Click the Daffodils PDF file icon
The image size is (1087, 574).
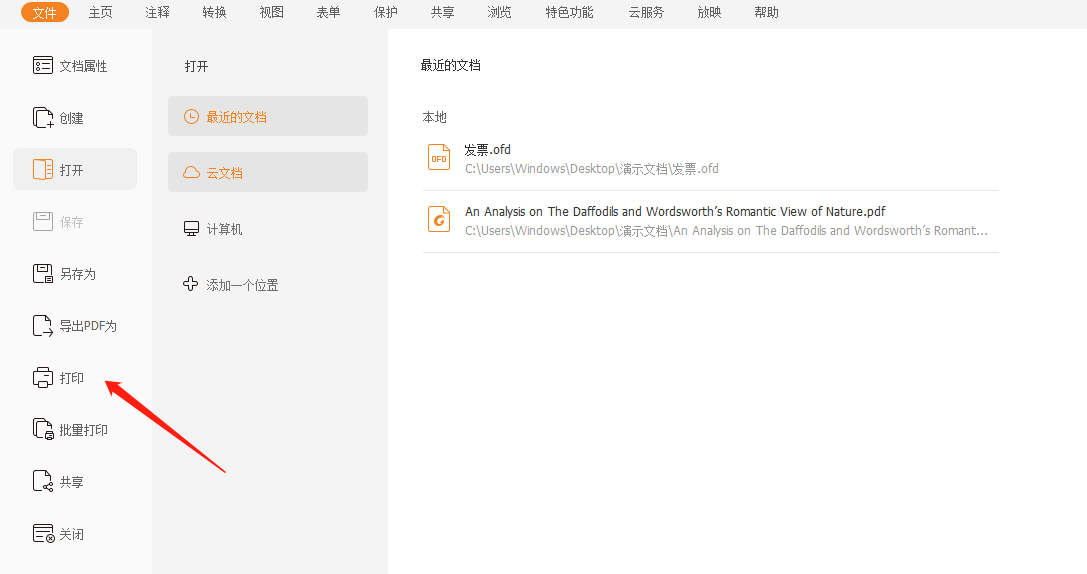point(439,220)
